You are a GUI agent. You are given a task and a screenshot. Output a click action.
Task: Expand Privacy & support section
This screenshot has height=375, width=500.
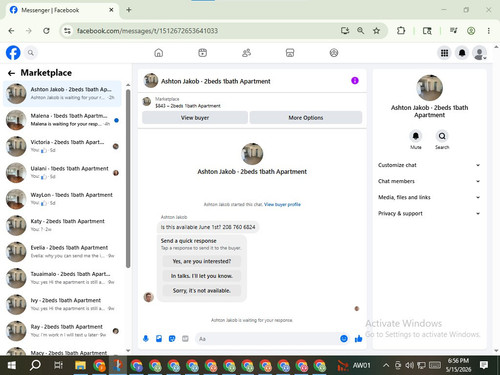pyautogui.click(x=429, y=213)
